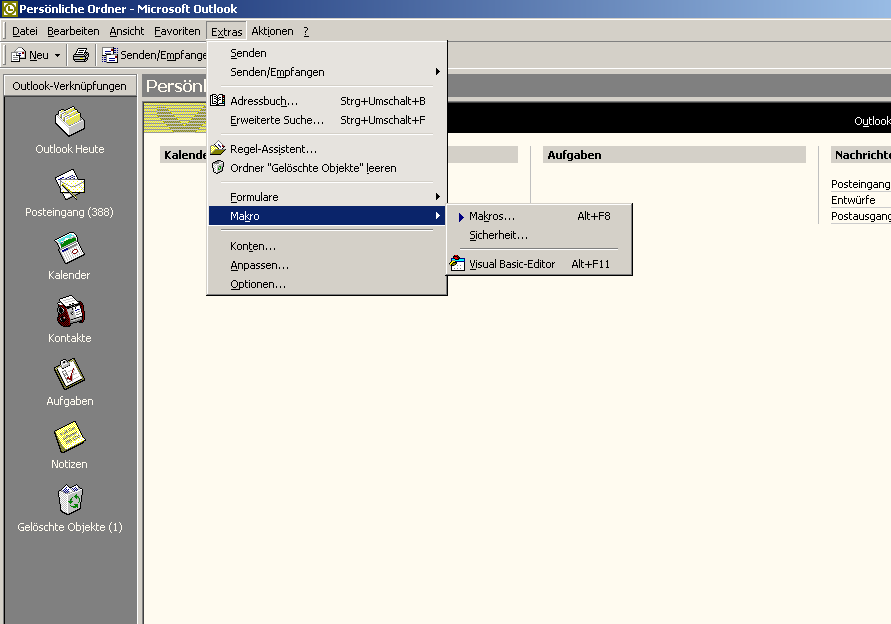Expand the Makro submenu arrow
This screenshot has height=624, width=891.
pyautogui.click(x=438, y=215)
